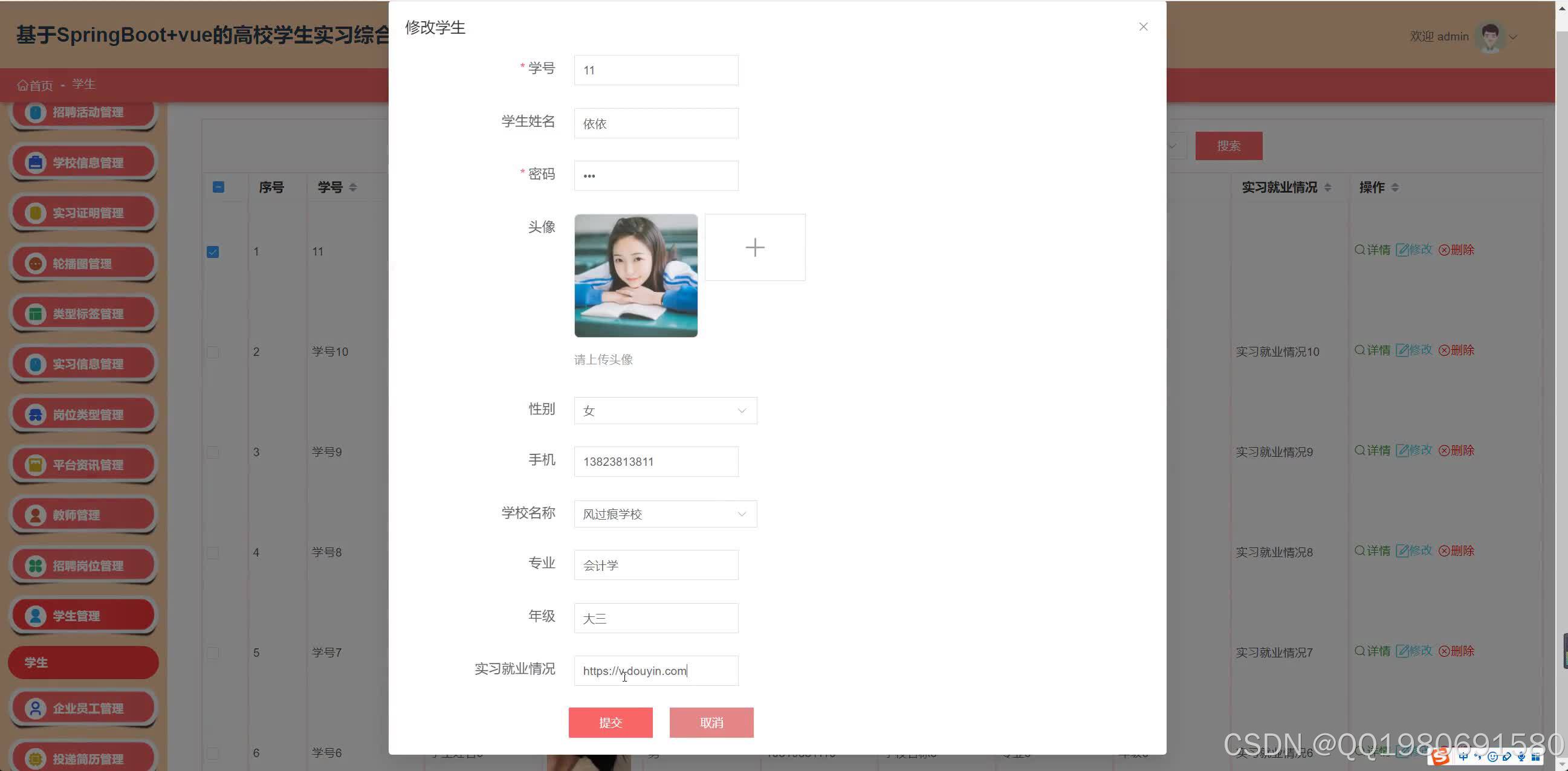Viewport: 1568px width, 771px height.
Task: Click the 手机 input field
Action: tap(656, 462)
